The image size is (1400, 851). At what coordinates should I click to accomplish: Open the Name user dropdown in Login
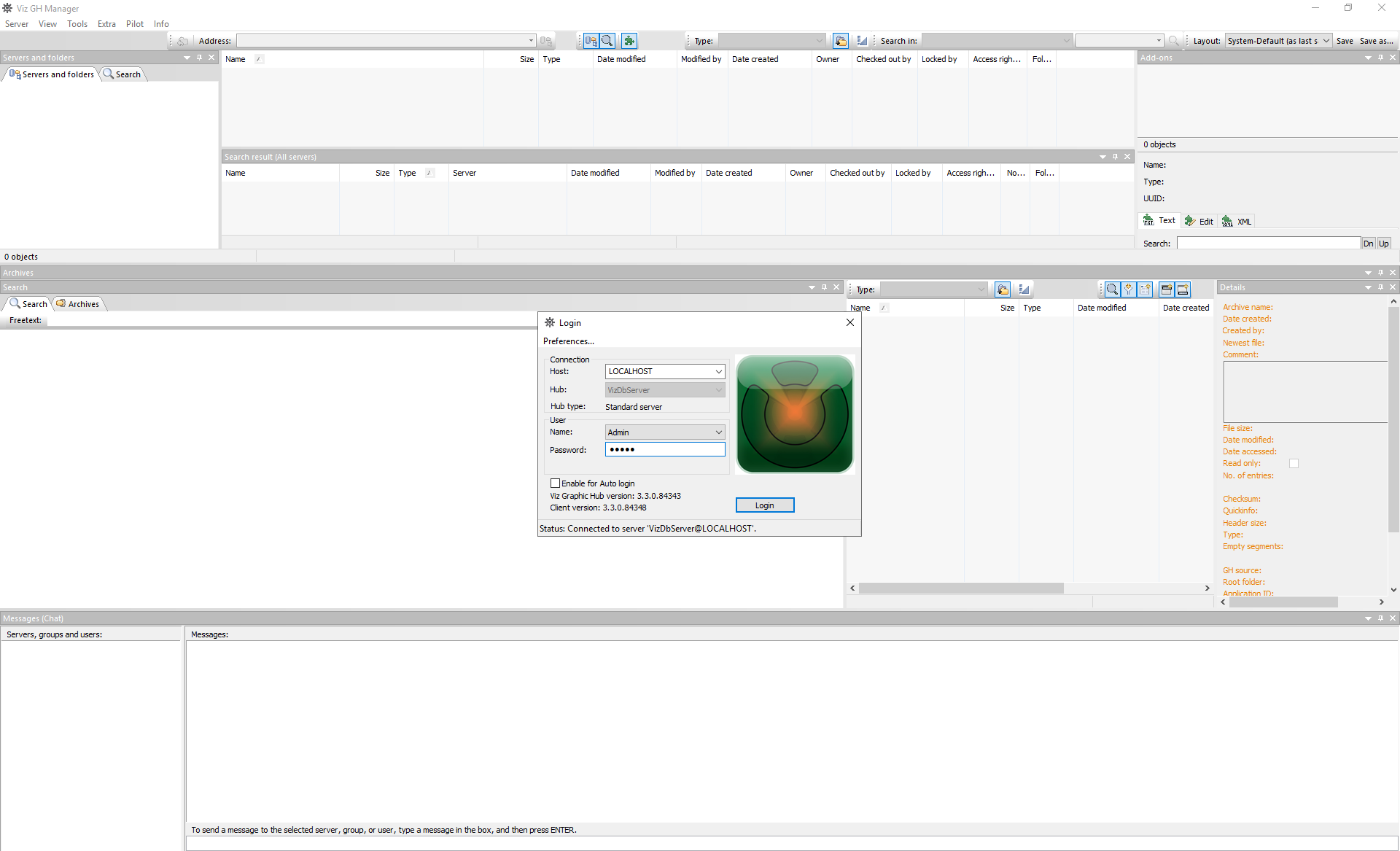719,432
